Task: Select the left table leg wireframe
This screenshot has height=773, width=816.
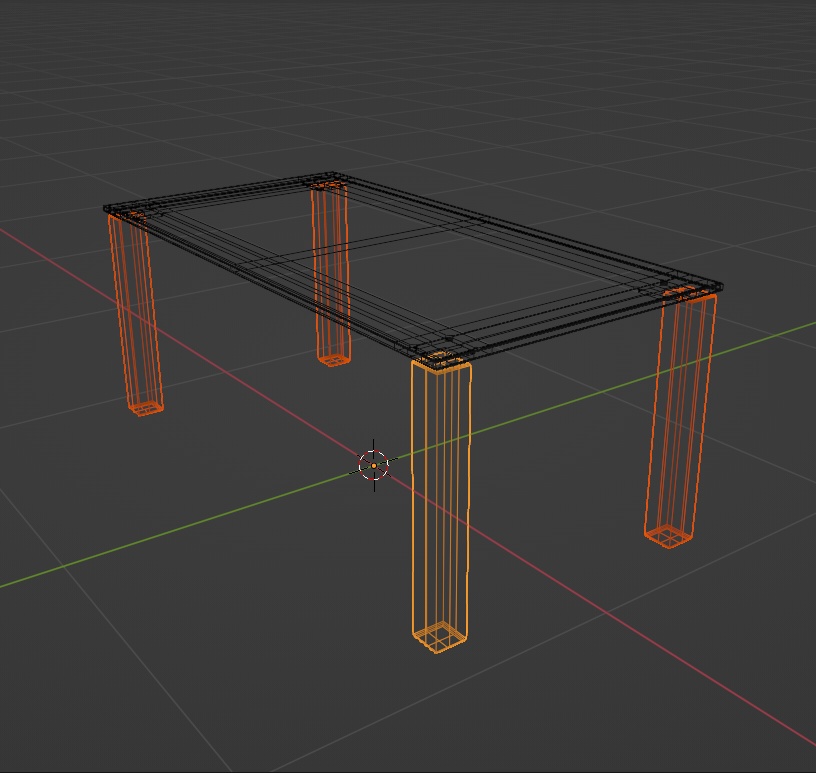Action: (136, 314)
